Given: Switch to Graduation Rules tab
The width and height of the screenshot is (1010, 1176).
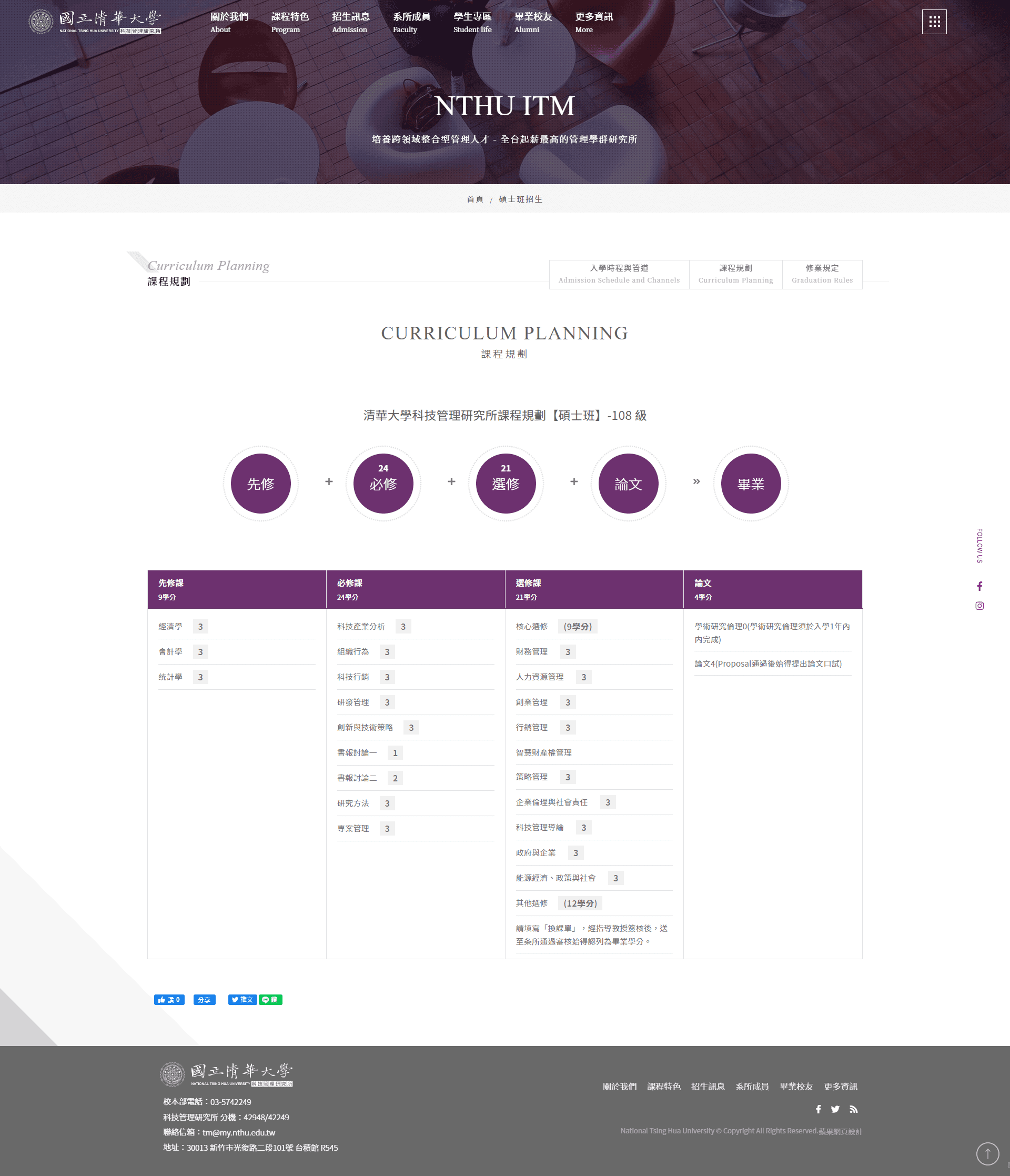Looking at the screenshot, I should [x=822, y=274].
